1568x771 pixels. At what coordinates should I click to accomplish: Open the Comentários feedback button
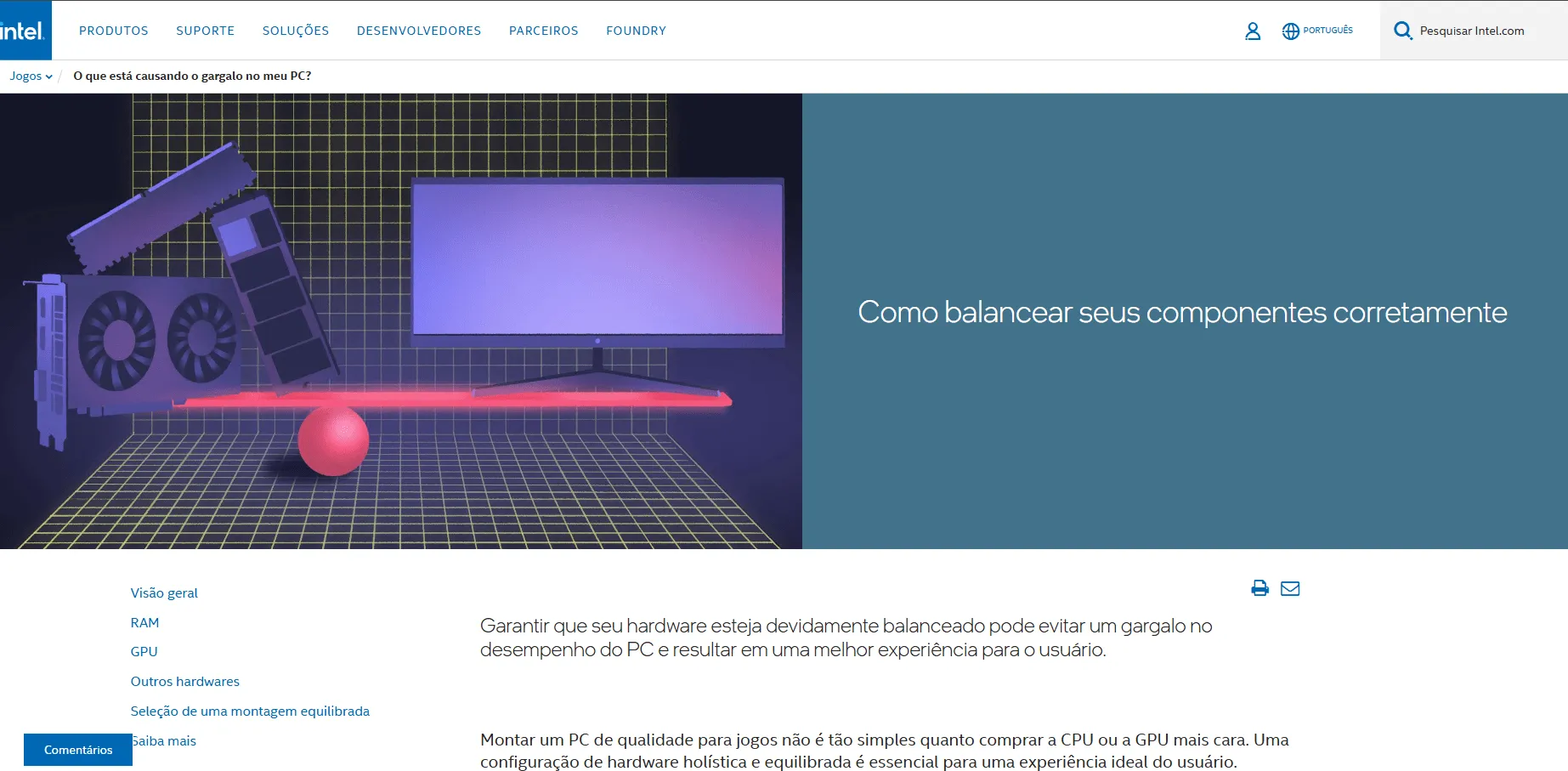click(78, 750)
